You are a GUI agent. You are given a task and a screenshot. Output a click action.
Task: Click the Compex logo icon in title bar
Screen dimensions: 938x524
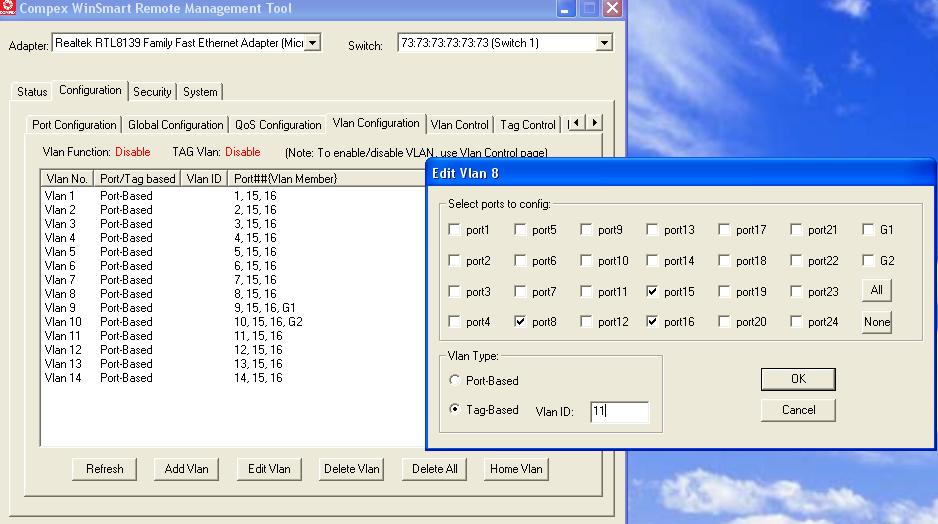coord(8,8)
